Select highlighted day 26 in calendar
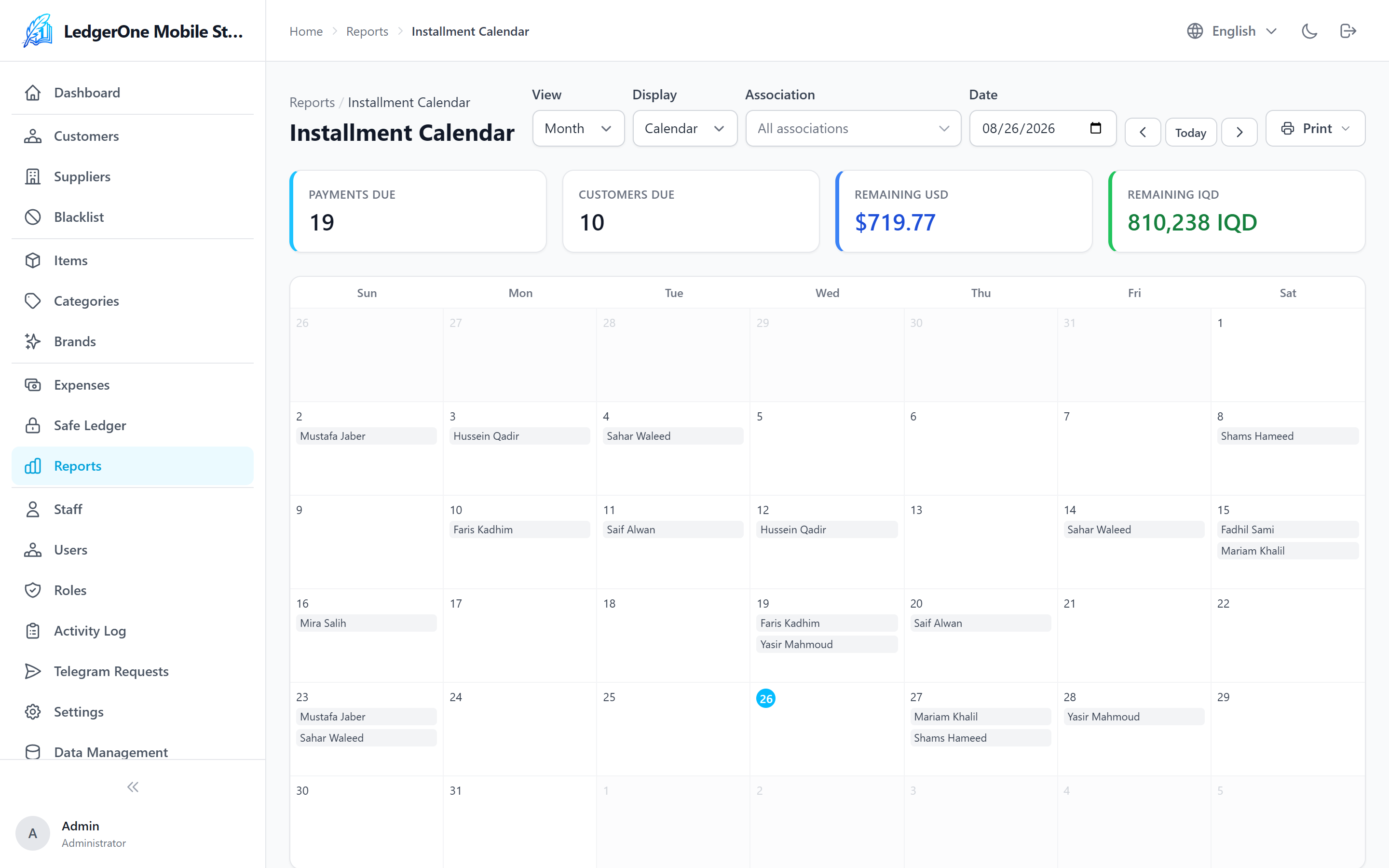 [x=766, y=698]
